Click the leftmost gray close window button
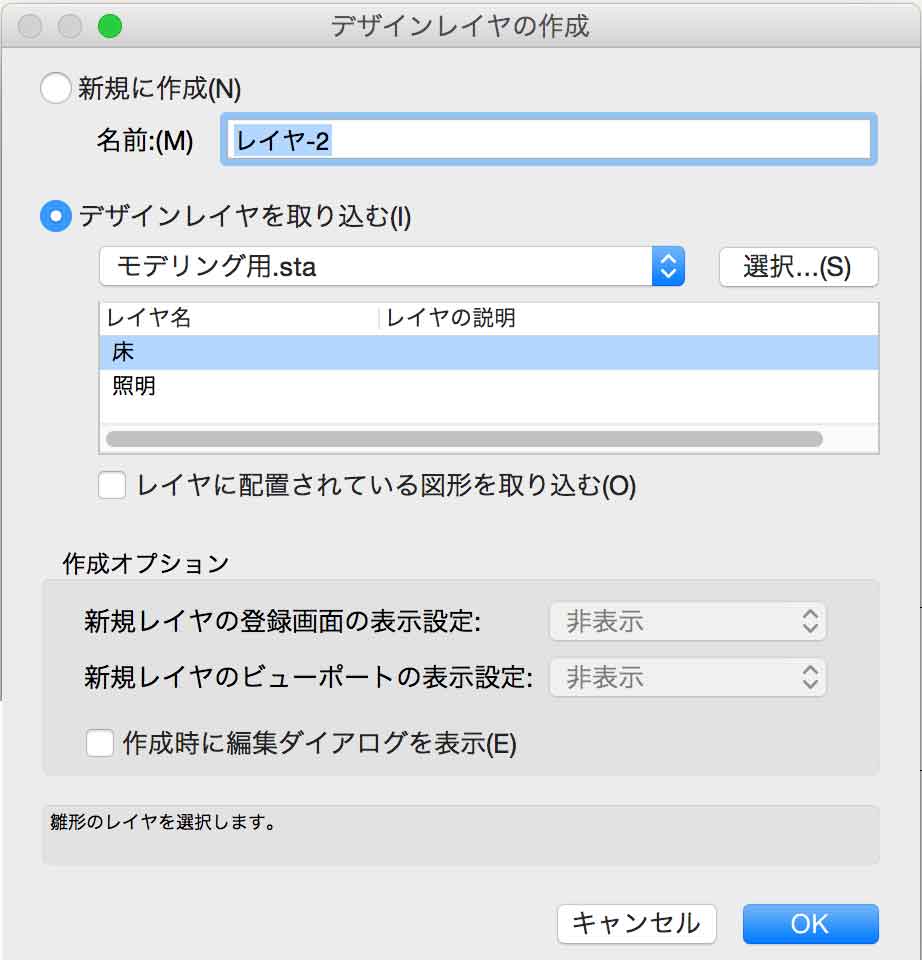This screenshot has width=922, height=960. (x=30, y=26)
